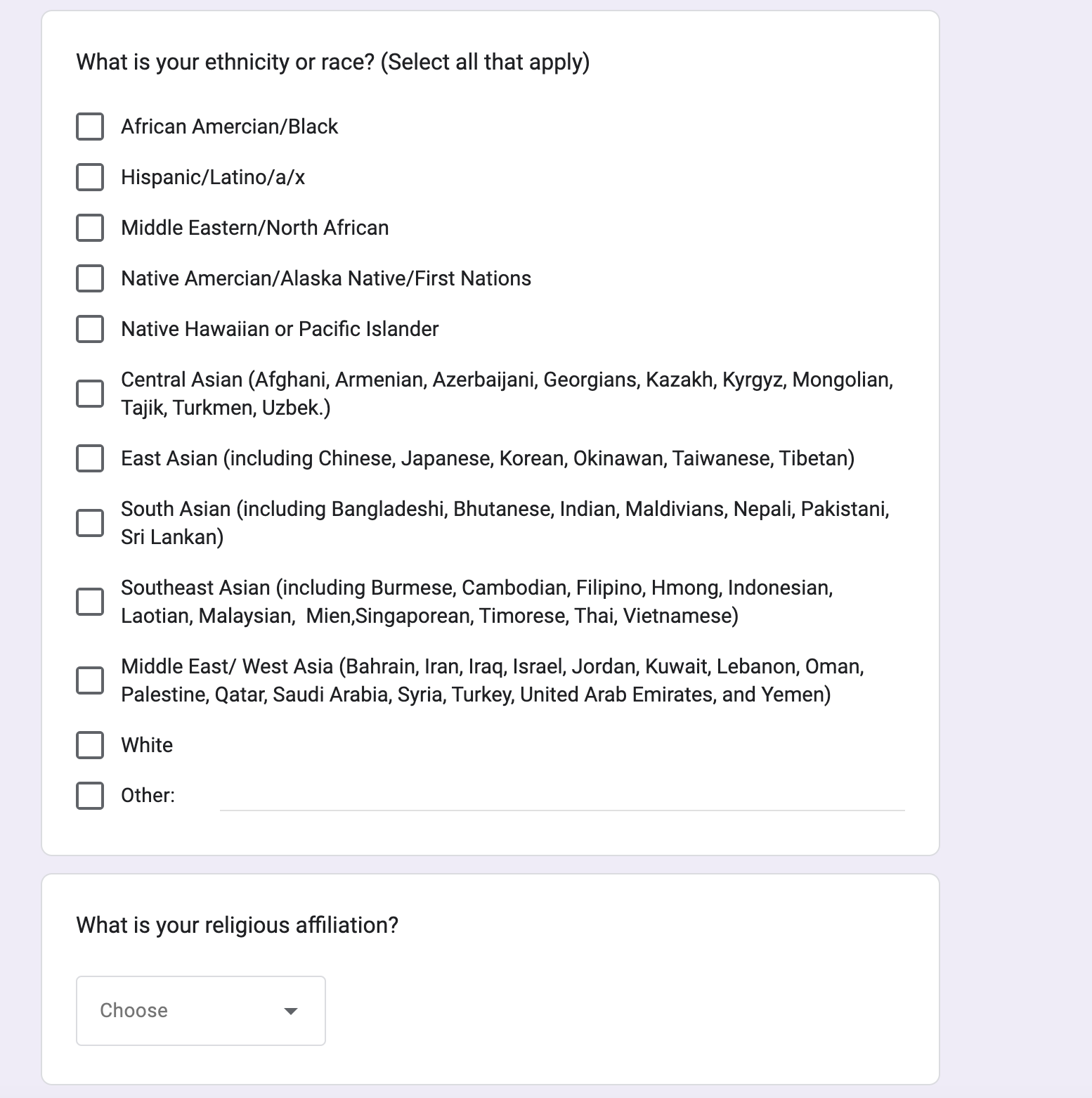The width and height of the screenshot is (1092, 1098).
Task: Click the Southeast Asian label text
Action: click(476, 602)
